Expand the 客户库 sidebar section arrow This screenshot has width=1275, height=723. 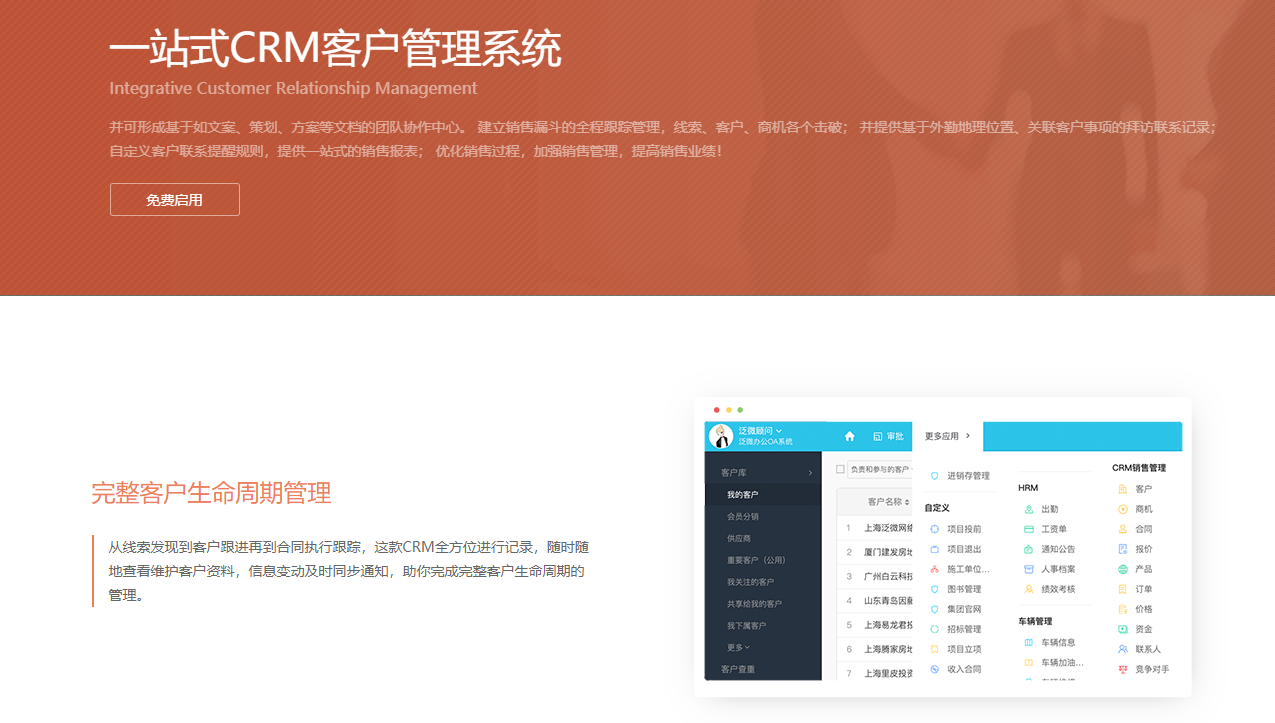pyautogui.click(x=810, y=473)
